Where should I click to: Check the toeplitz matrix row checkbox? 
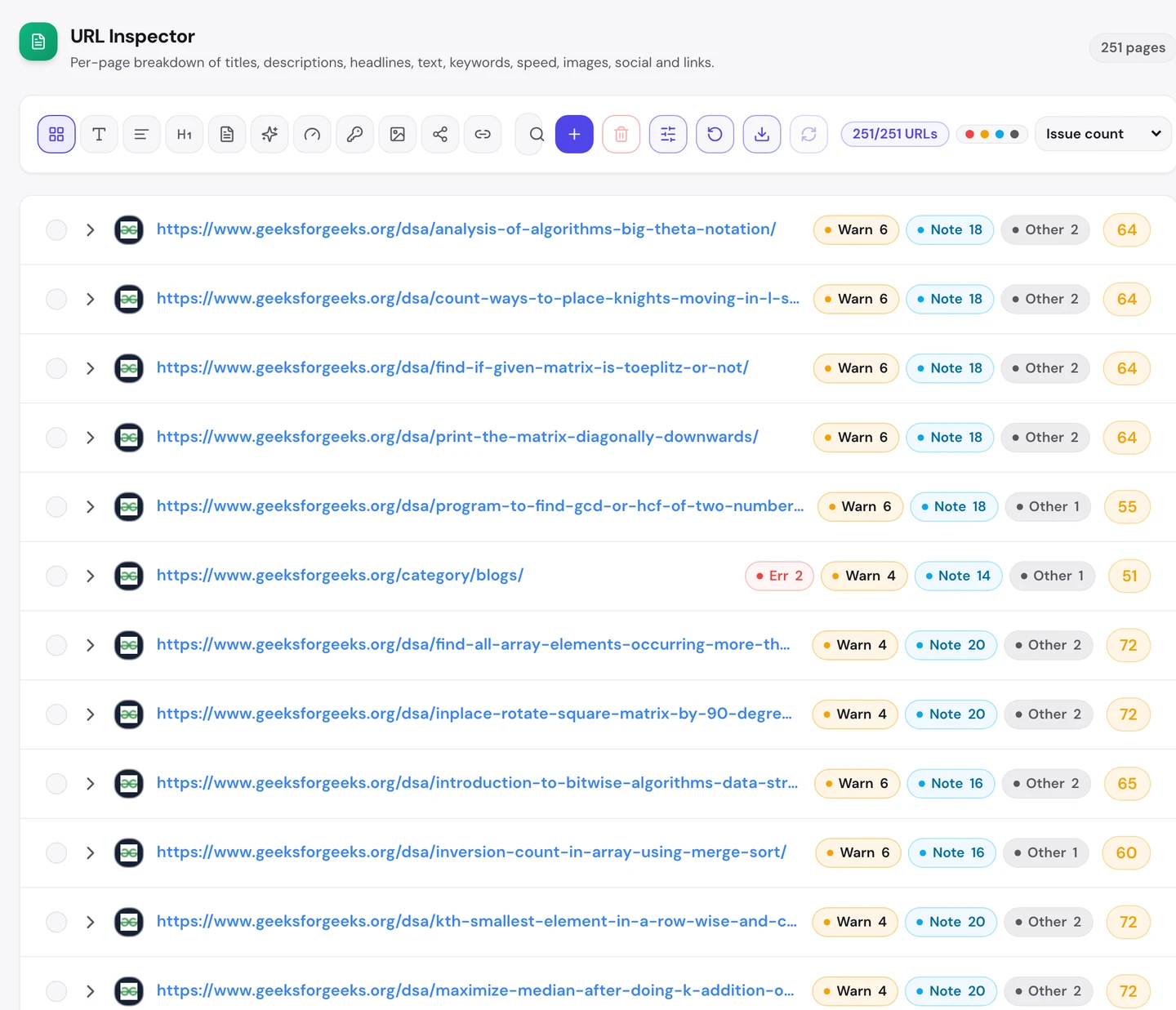point(56,368)
